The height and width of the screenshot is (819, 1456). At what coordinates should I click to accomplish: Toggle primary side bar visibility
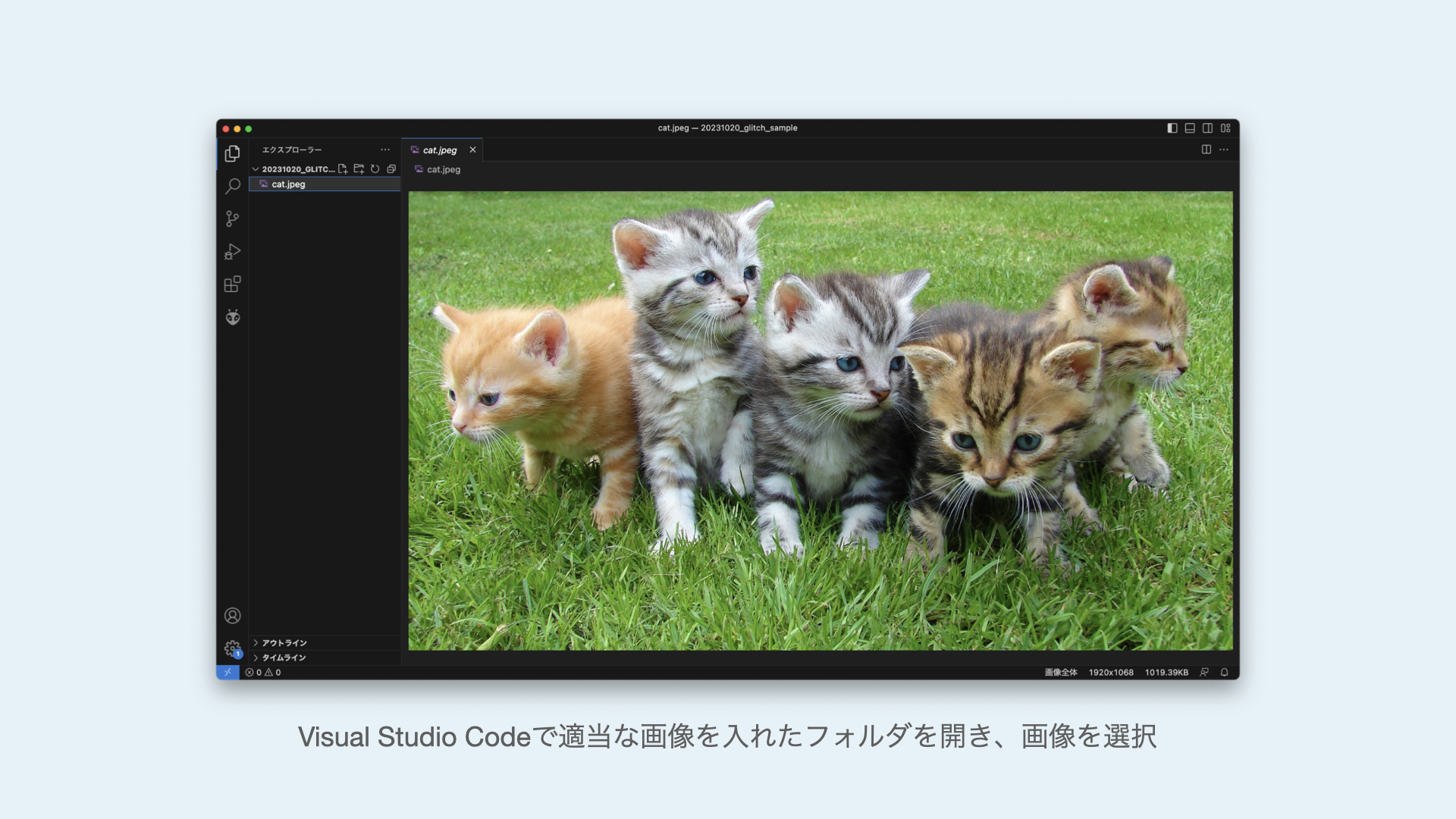pos(1172,128)
